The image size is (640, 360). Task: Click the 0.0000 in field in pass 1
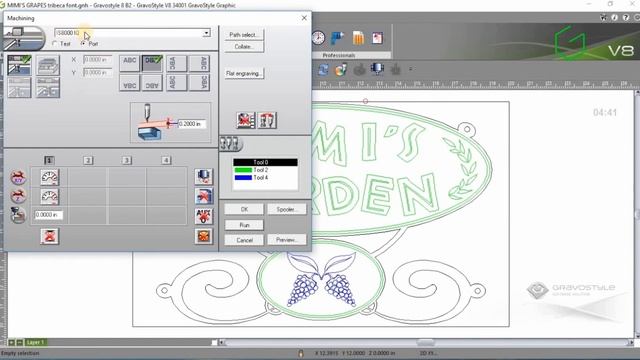49,215
